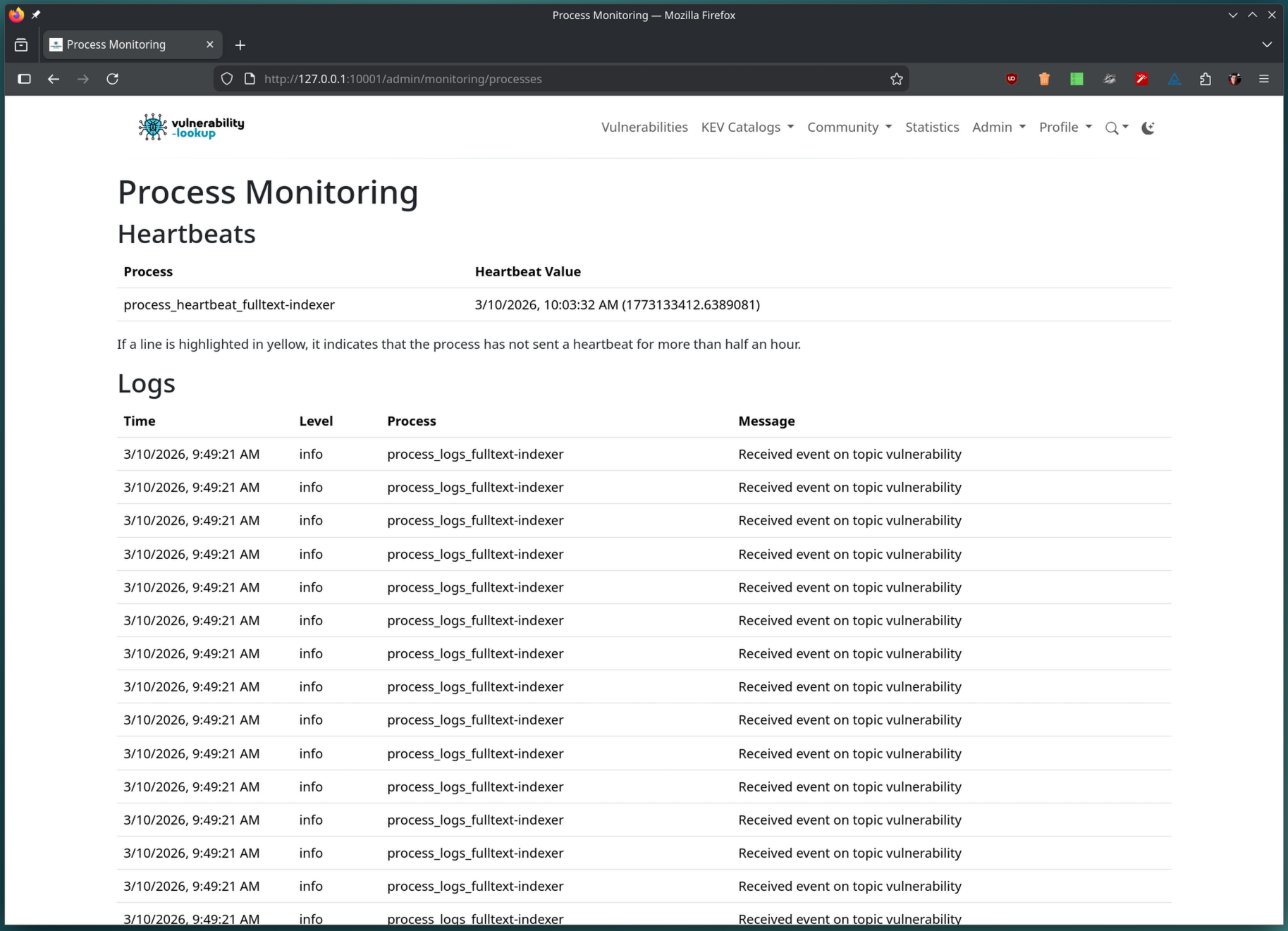Viewport: 1288px width, 931px height.
Task: Open the Statistics page
Action: (931, 127)
